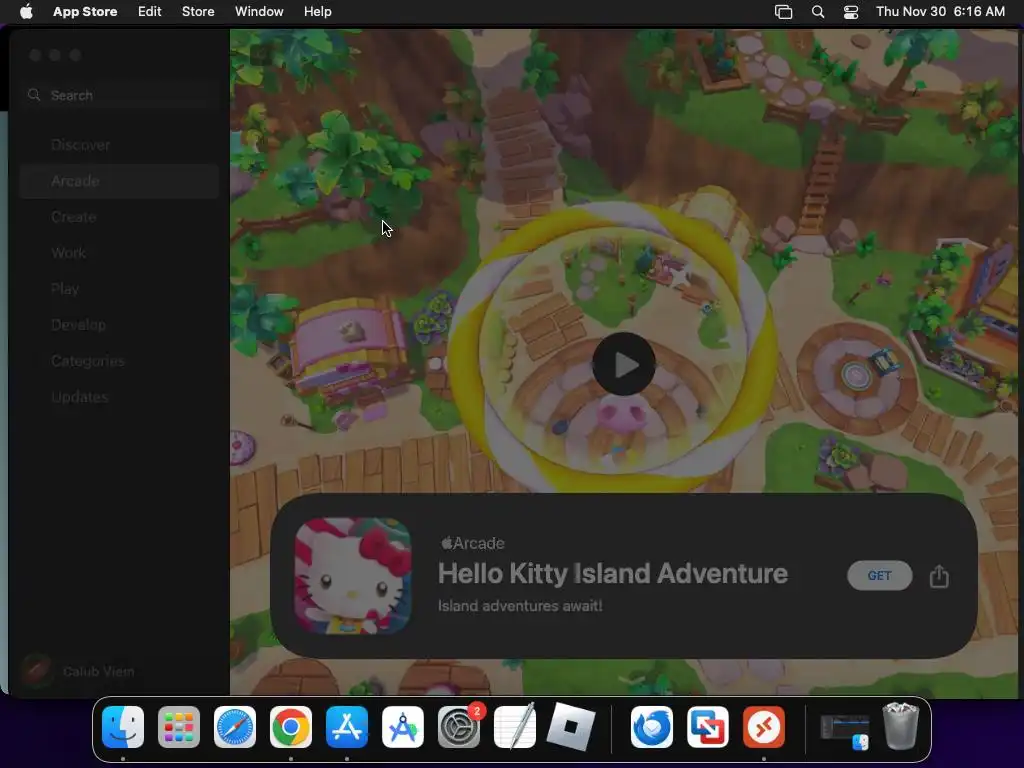Screen dimensions: 1024x768
Task: Open Launchpad from the Dock
Action: point(179,727)
